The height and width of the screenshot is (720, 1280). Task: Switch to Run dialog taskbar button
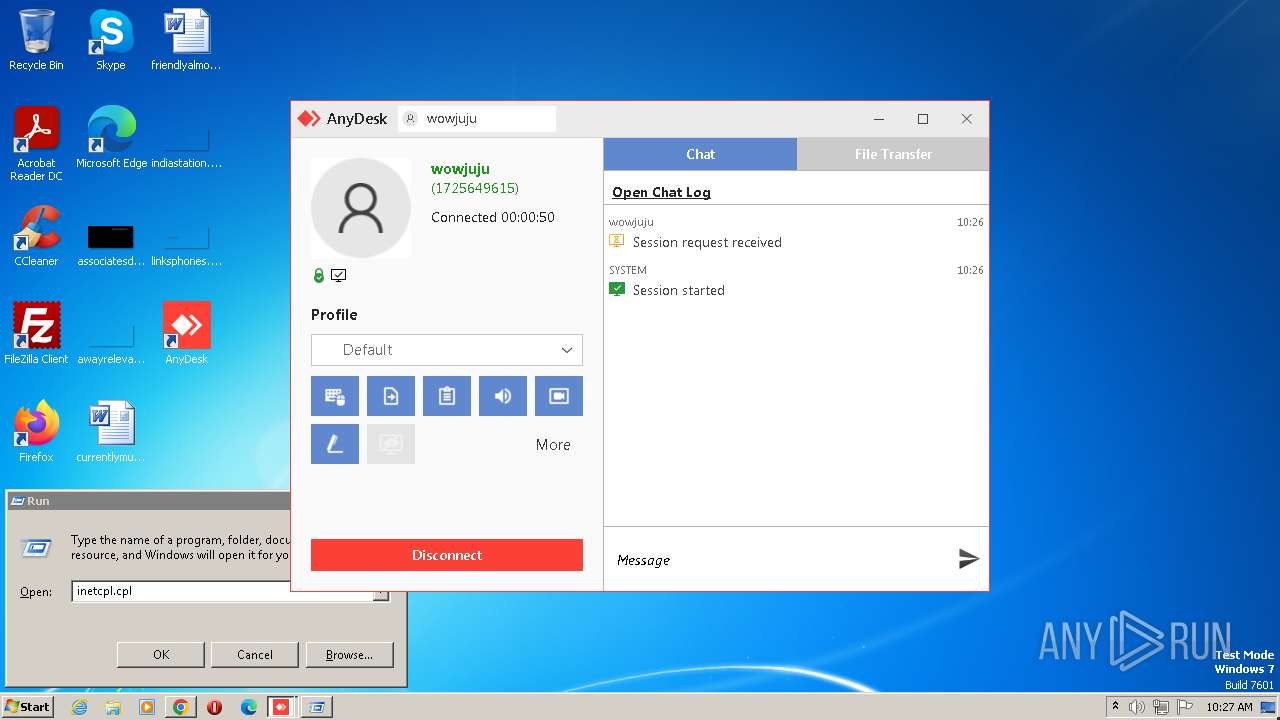click(316, 707)
